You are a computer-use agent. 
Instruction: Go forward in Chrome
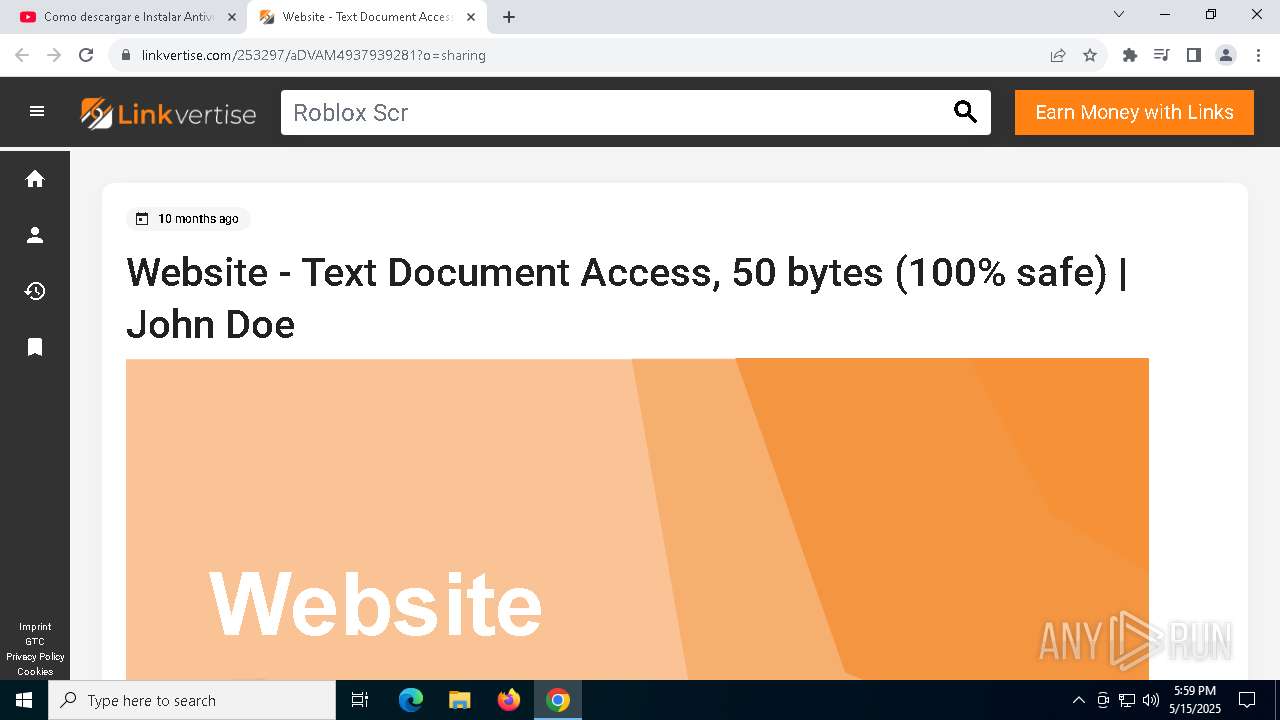pos(54,55)
